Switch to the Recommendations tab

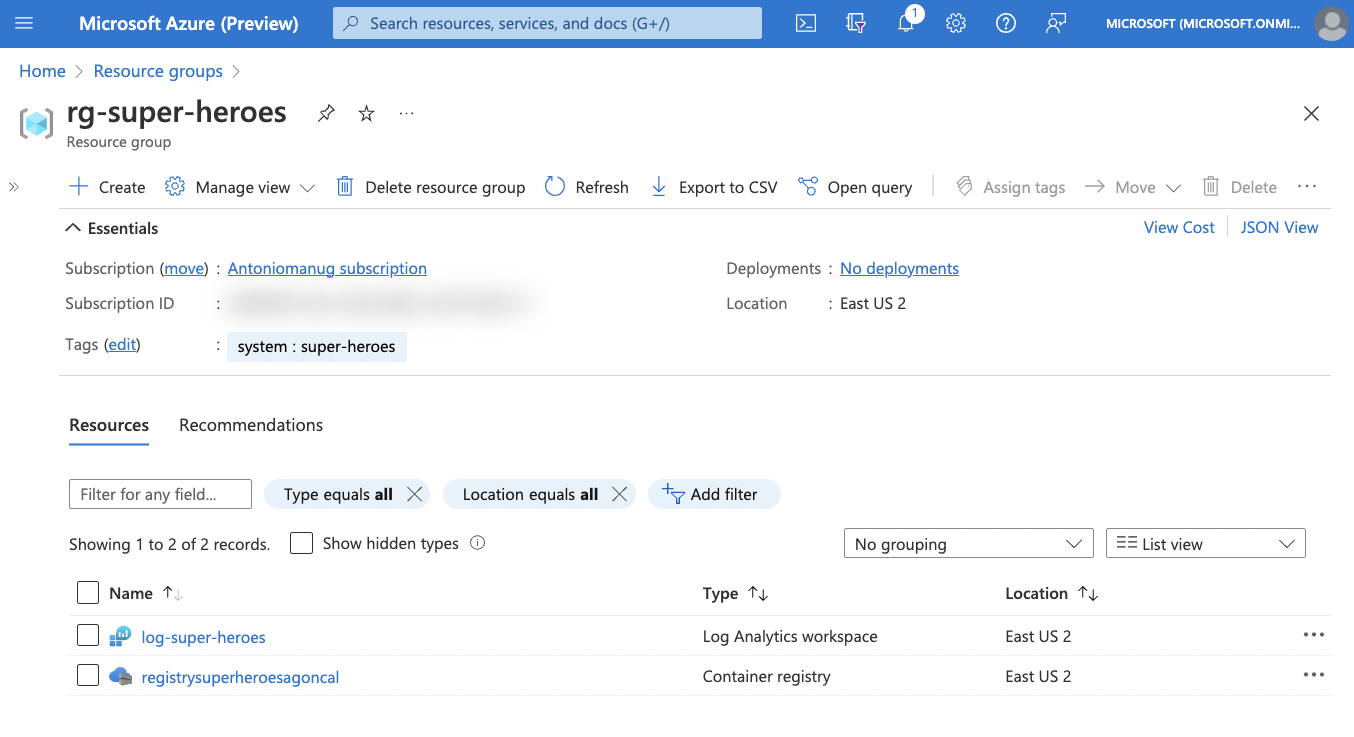pyautogui.click(x=251, y=425)
